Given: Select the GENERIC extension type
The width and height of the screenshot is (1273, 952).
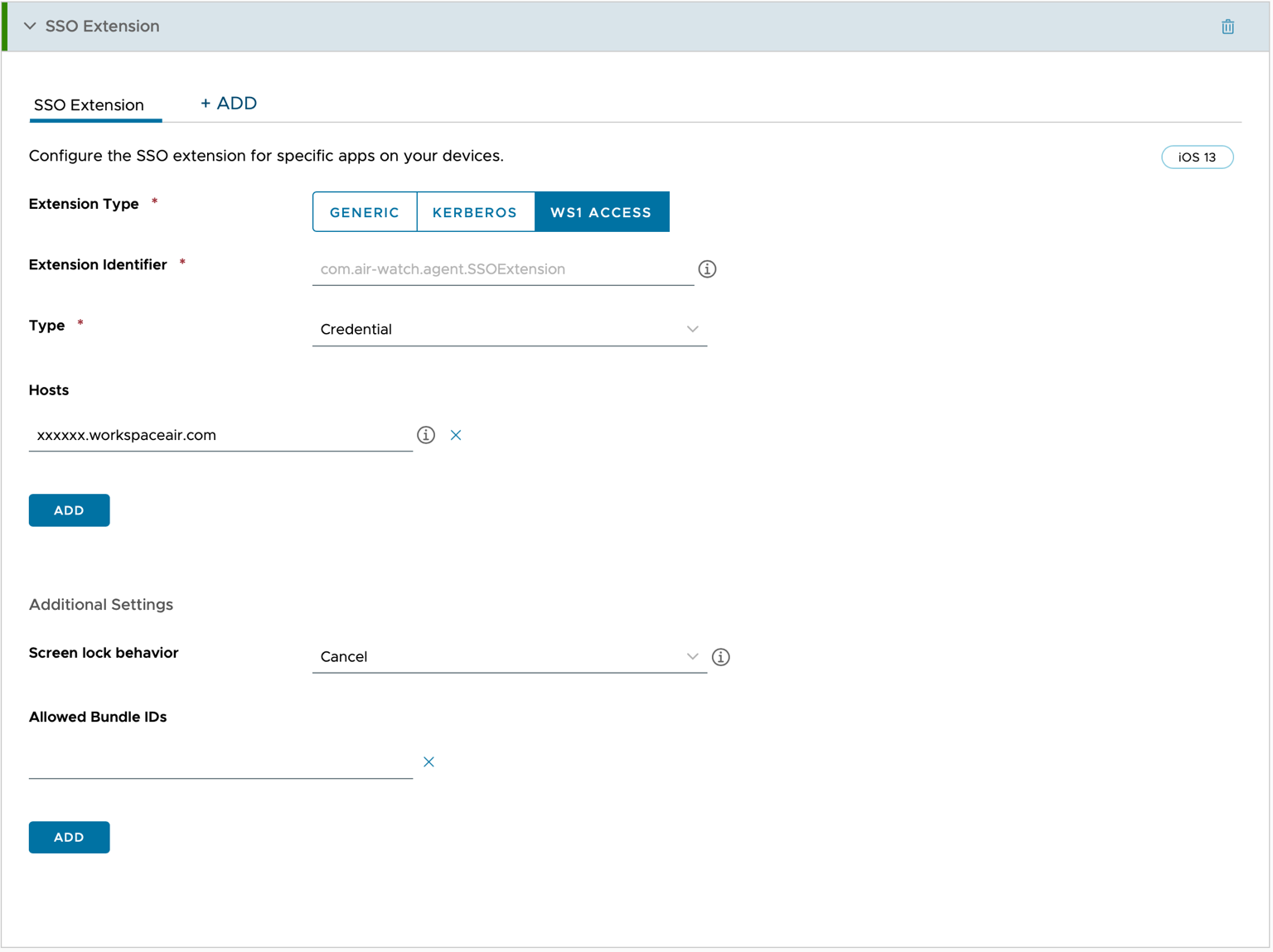Looking at the screenshot, I should tap(365, 211).
